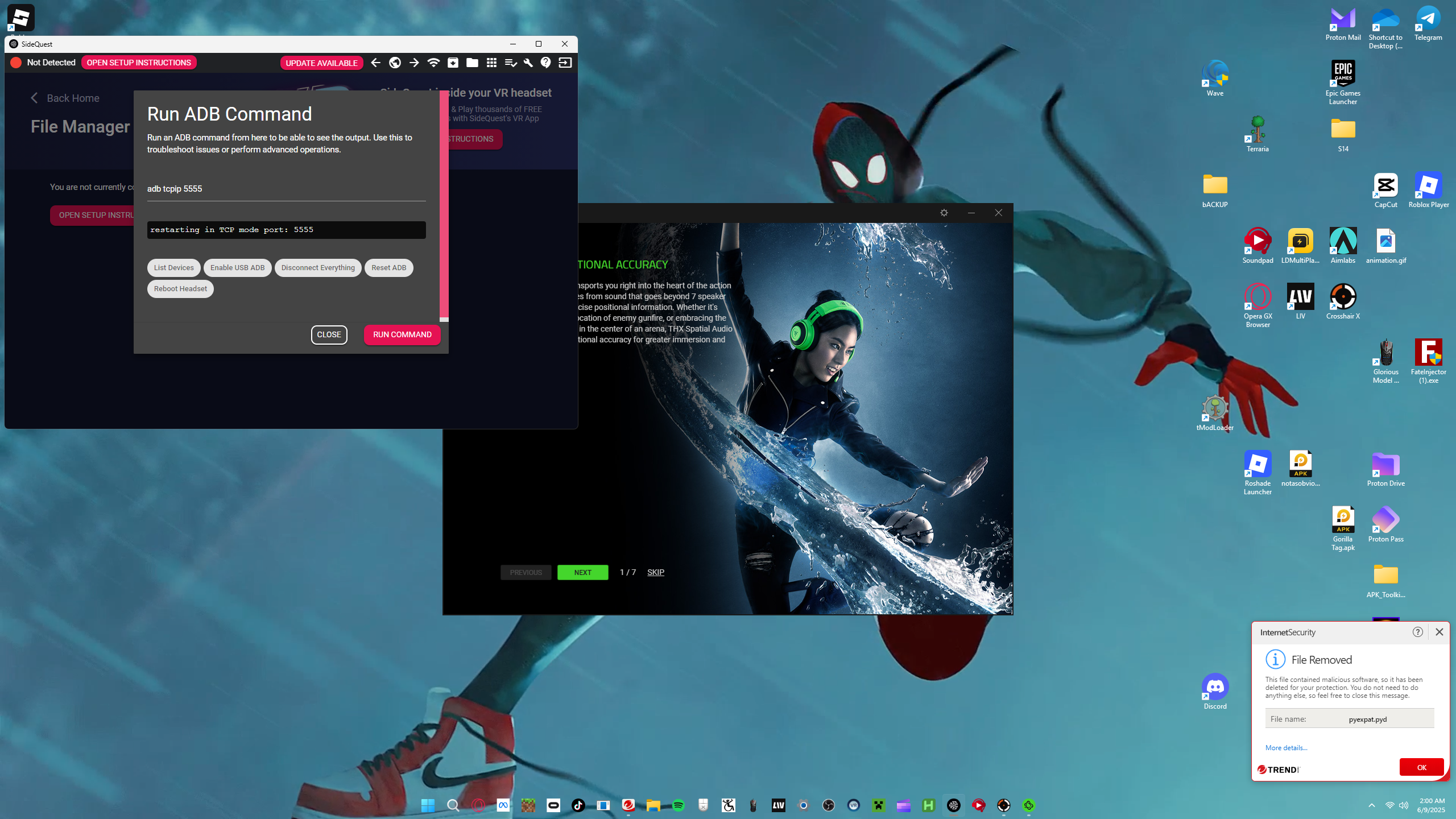Click the Reboot Headset chip

(180, 289)
